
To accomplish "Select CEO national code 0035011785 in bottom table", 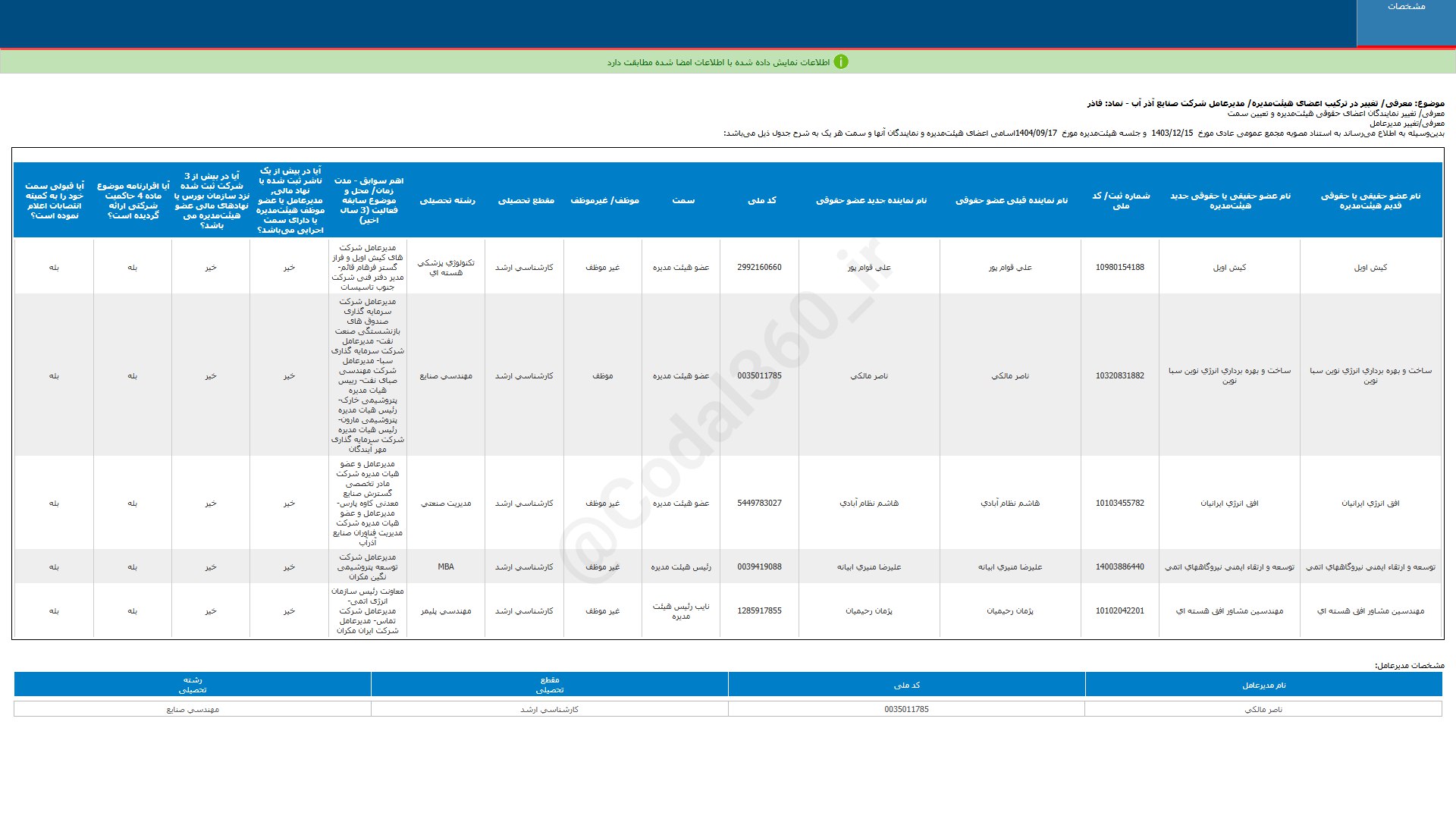I will 906,710.
